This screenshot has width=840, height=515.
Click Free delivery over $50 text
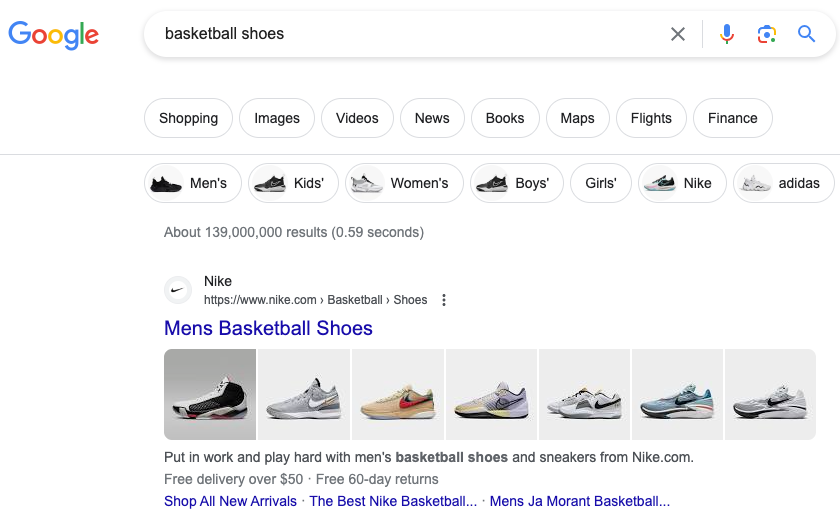[234, 479]
